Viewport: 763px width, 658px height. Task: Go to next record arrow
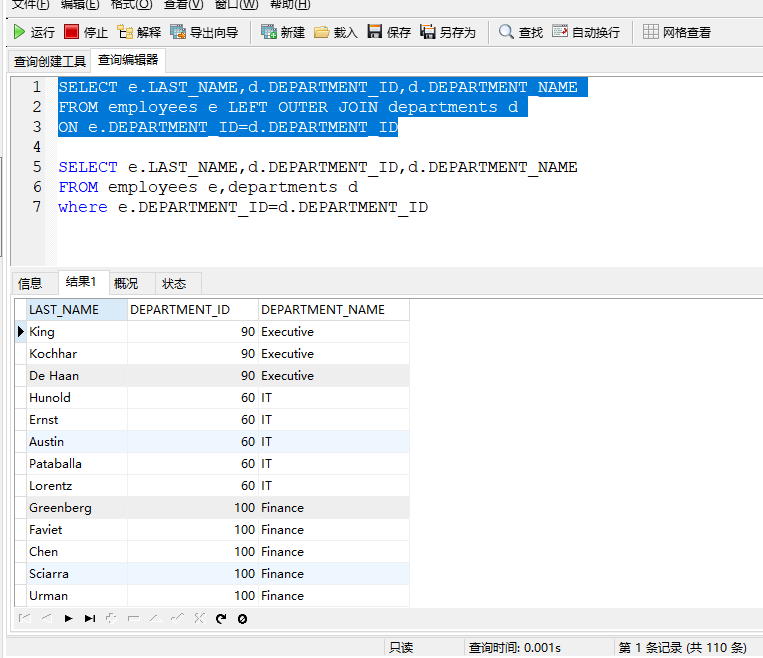point(69,619)
